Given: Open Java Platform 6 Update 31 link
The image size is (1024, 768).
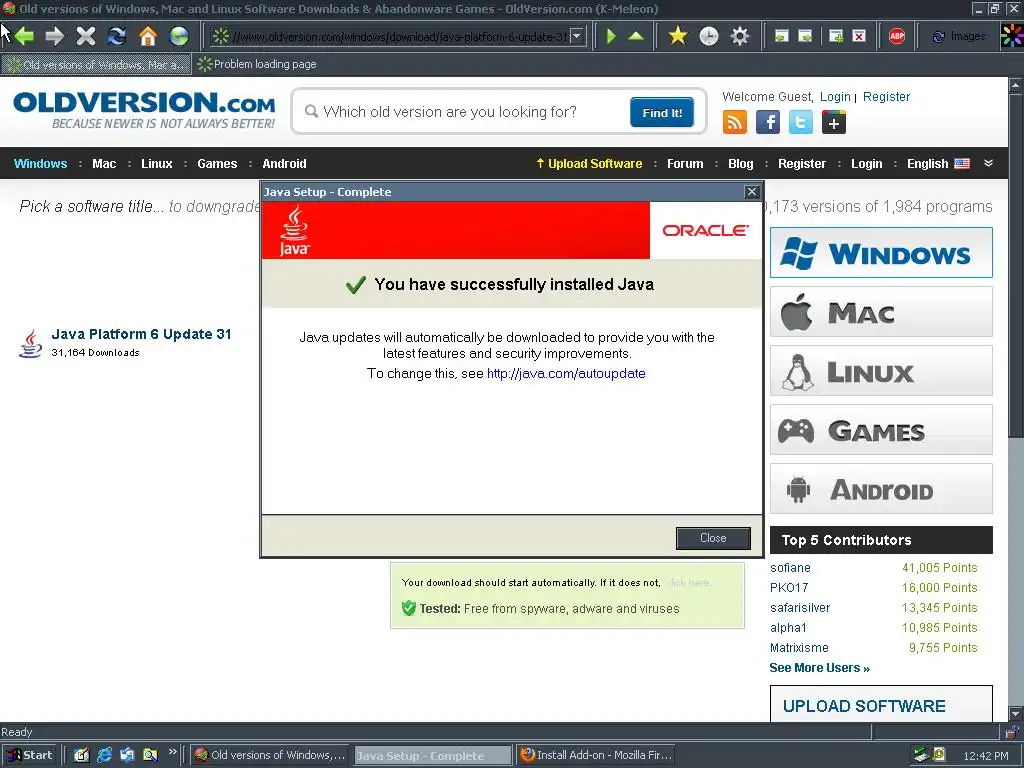Looking at the screenshot, I should tap(141, 334).
